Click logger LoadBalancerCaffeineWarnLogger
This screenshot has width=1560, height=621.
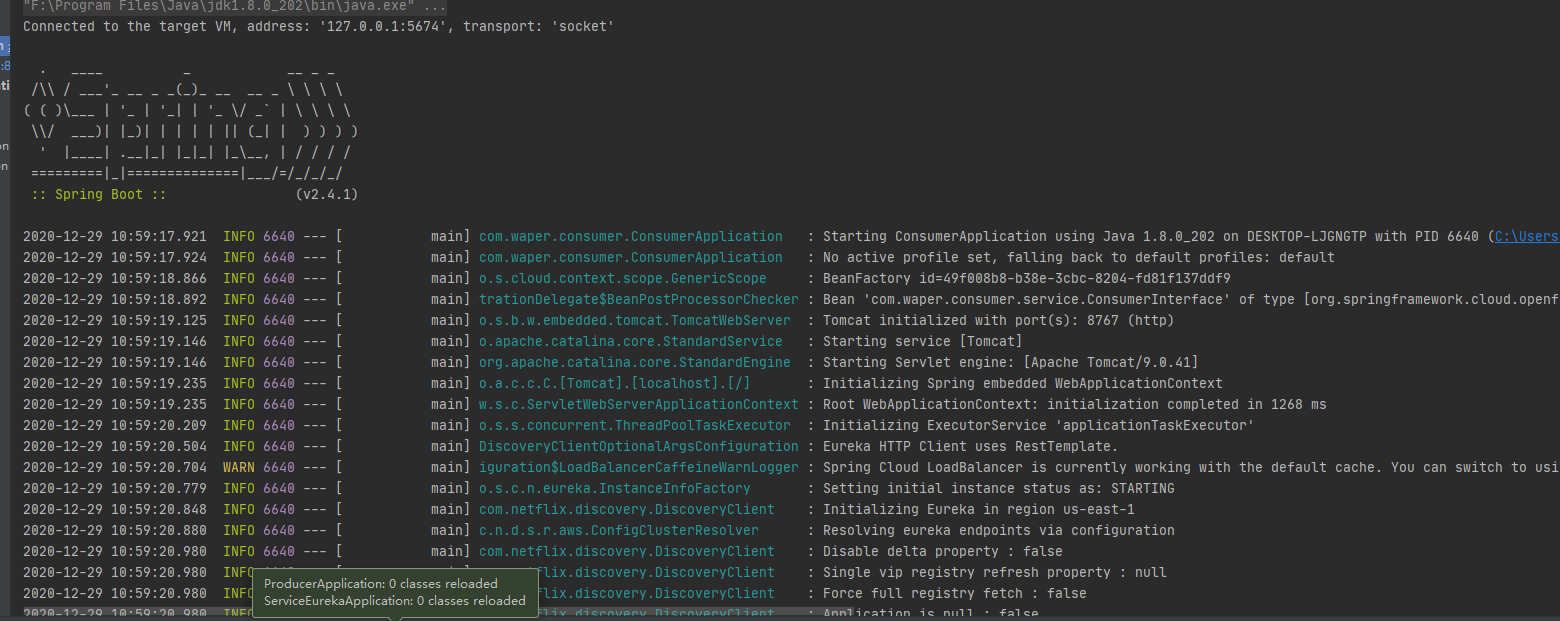click(x=638, y=468)
